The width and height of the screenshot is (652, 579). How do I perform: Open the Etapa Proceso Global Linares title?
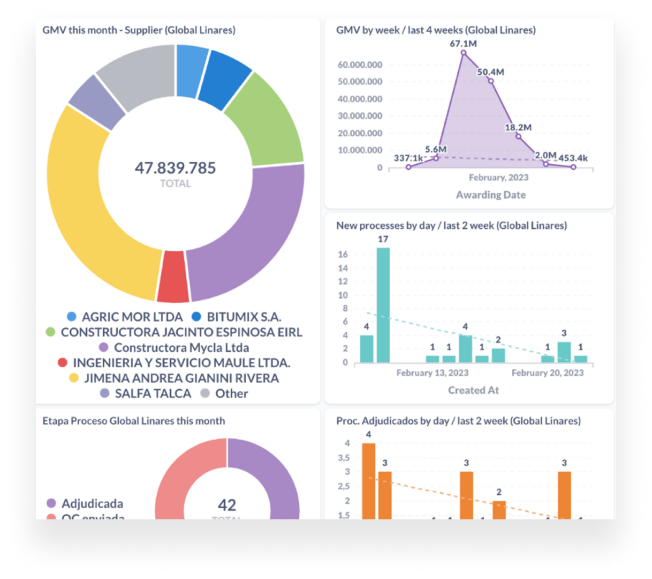(133, 421)
